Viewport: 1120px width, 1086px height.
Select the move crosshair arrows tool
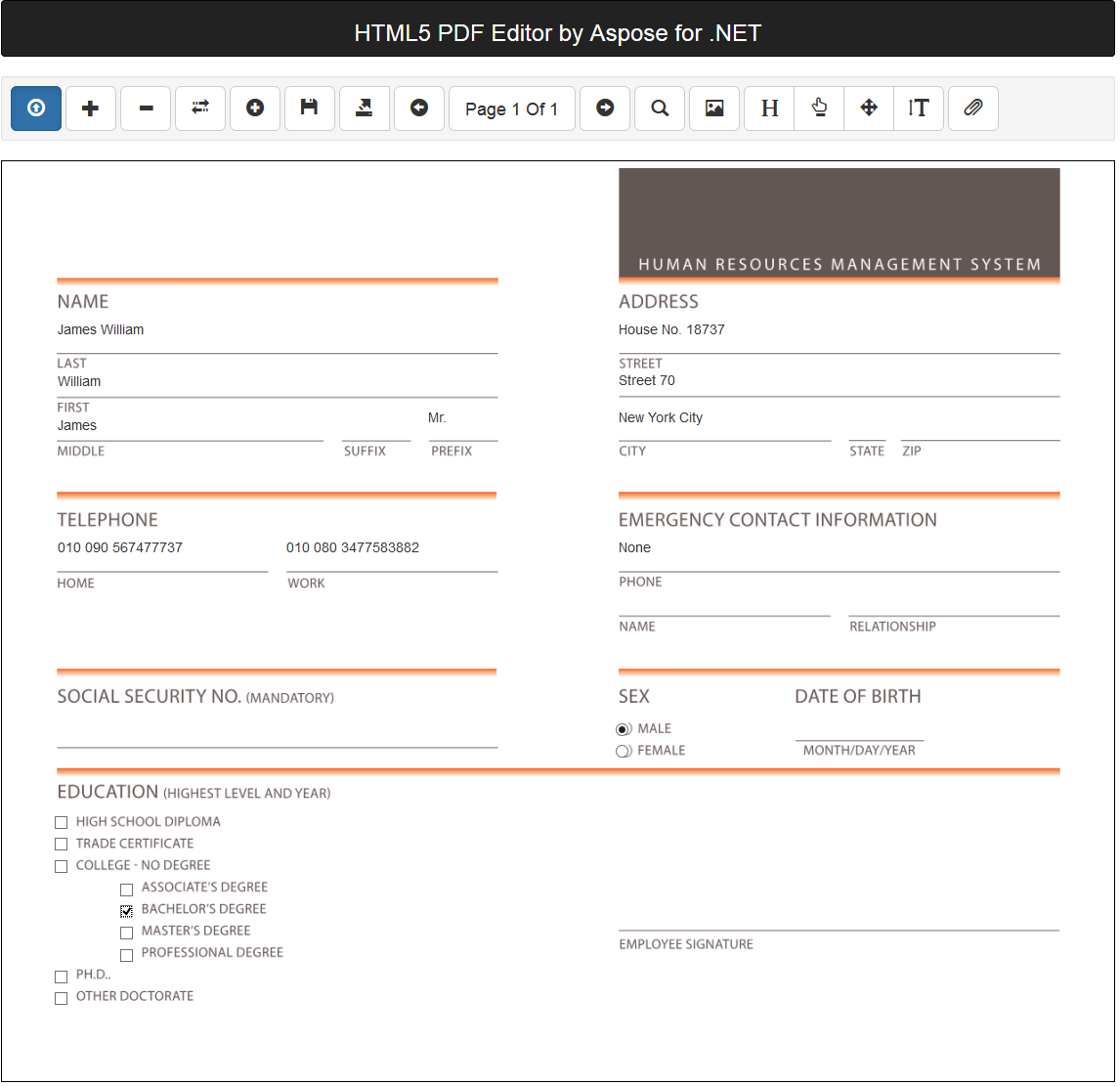869,109
